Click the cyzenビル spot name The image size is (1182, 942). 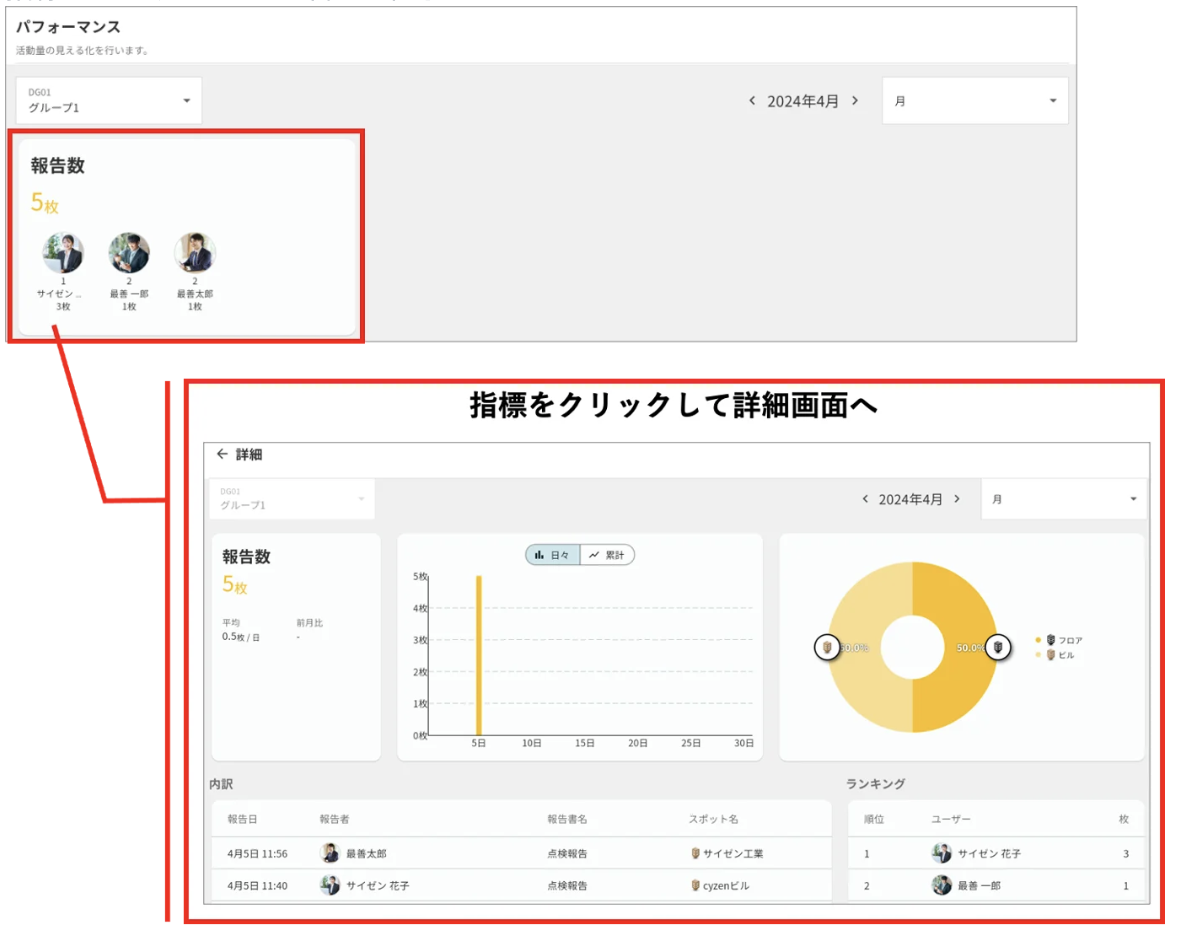pos(726,885)
